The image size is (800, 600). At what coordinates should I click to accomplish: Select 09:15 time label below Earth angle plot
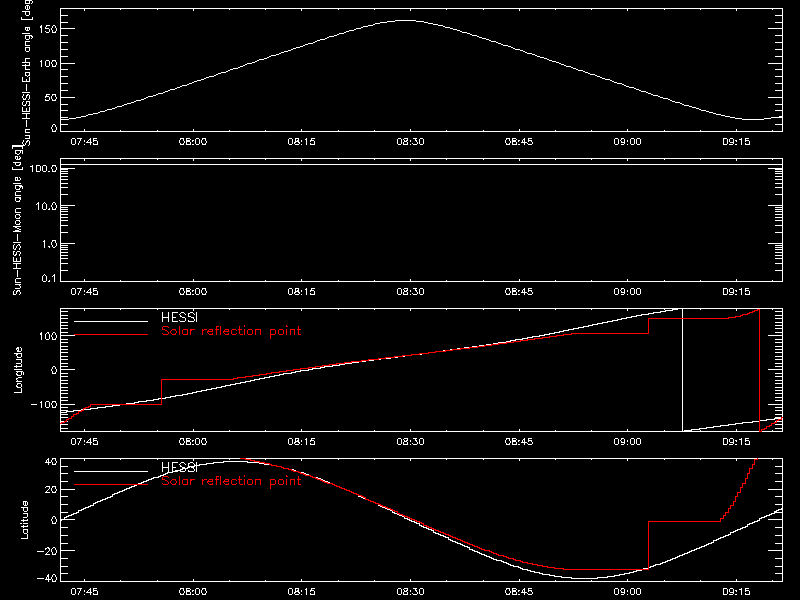coord(736,141)
